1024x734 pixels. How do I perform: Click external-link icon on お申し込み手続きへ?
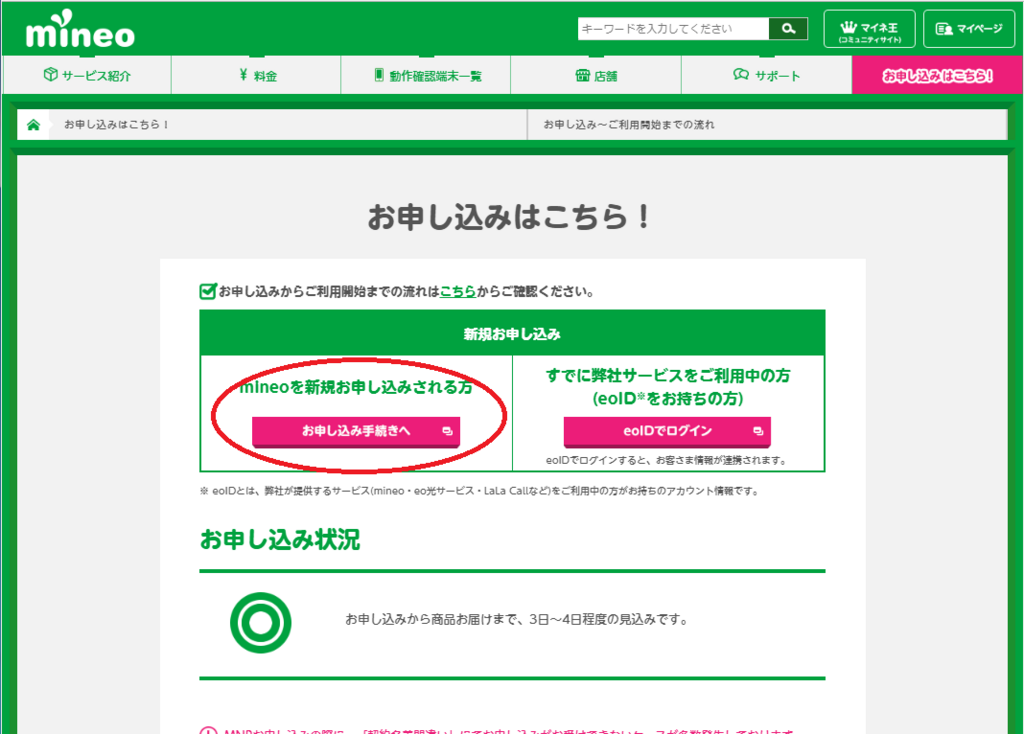point(447,431)
